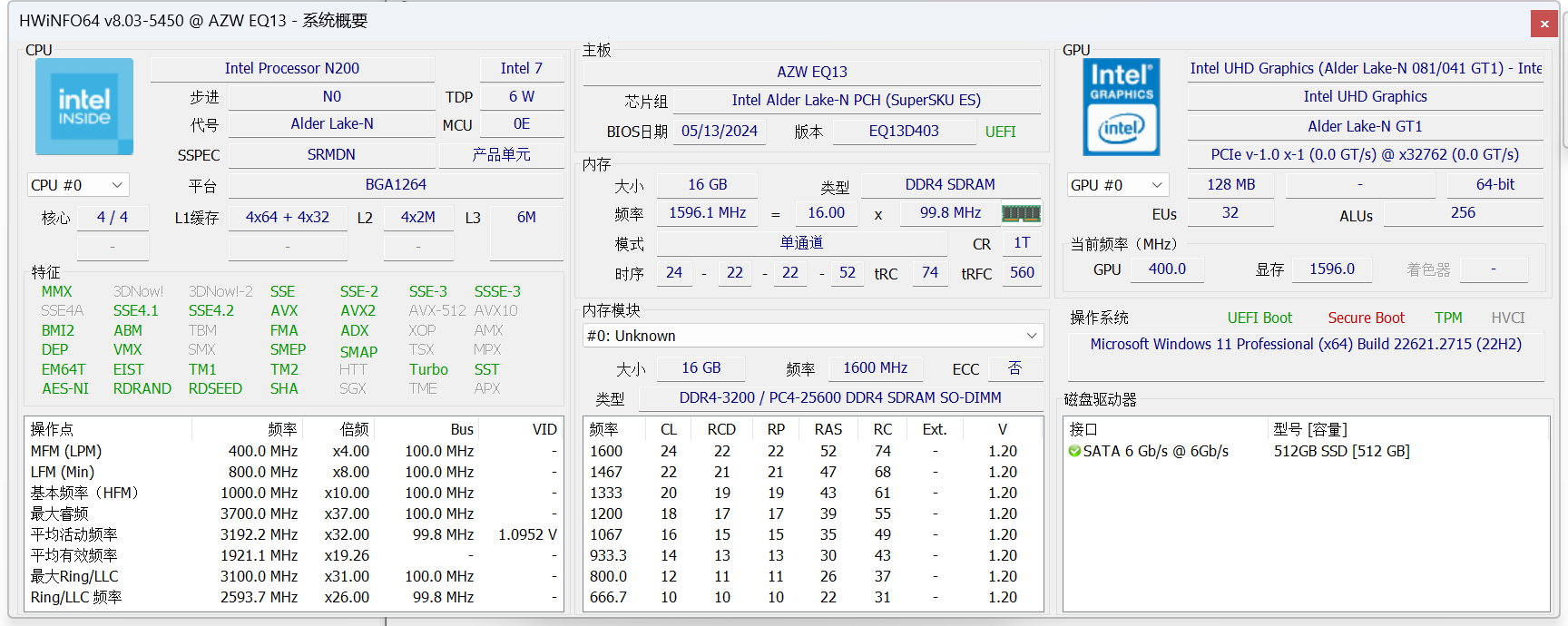Expand the "#0: Unknown" memory module dropdown
The image size is (1568, 626).
[x=812, y=336]
